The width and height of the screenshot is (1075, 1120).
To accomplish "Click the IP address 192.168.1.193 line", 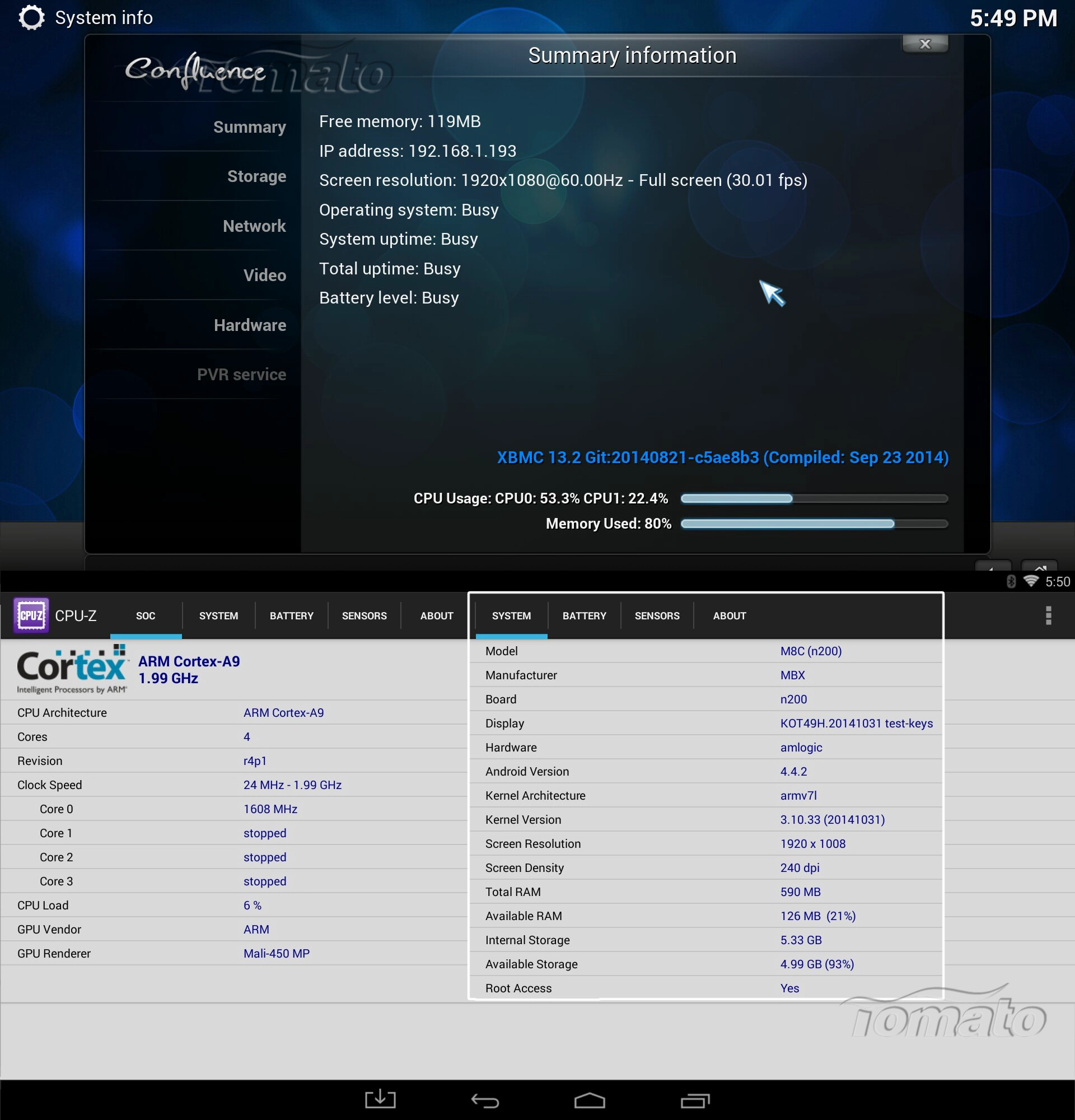I will (x=418, y=151).
